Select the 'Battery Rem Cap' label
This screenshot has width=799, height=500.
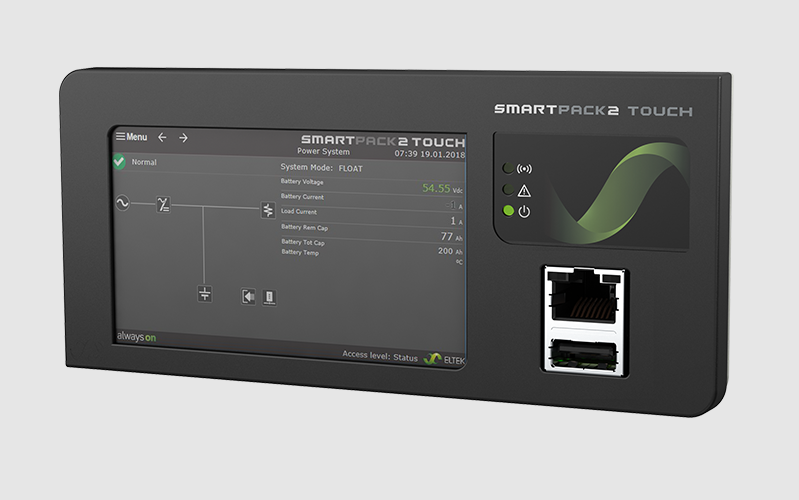tap(304, 227)
